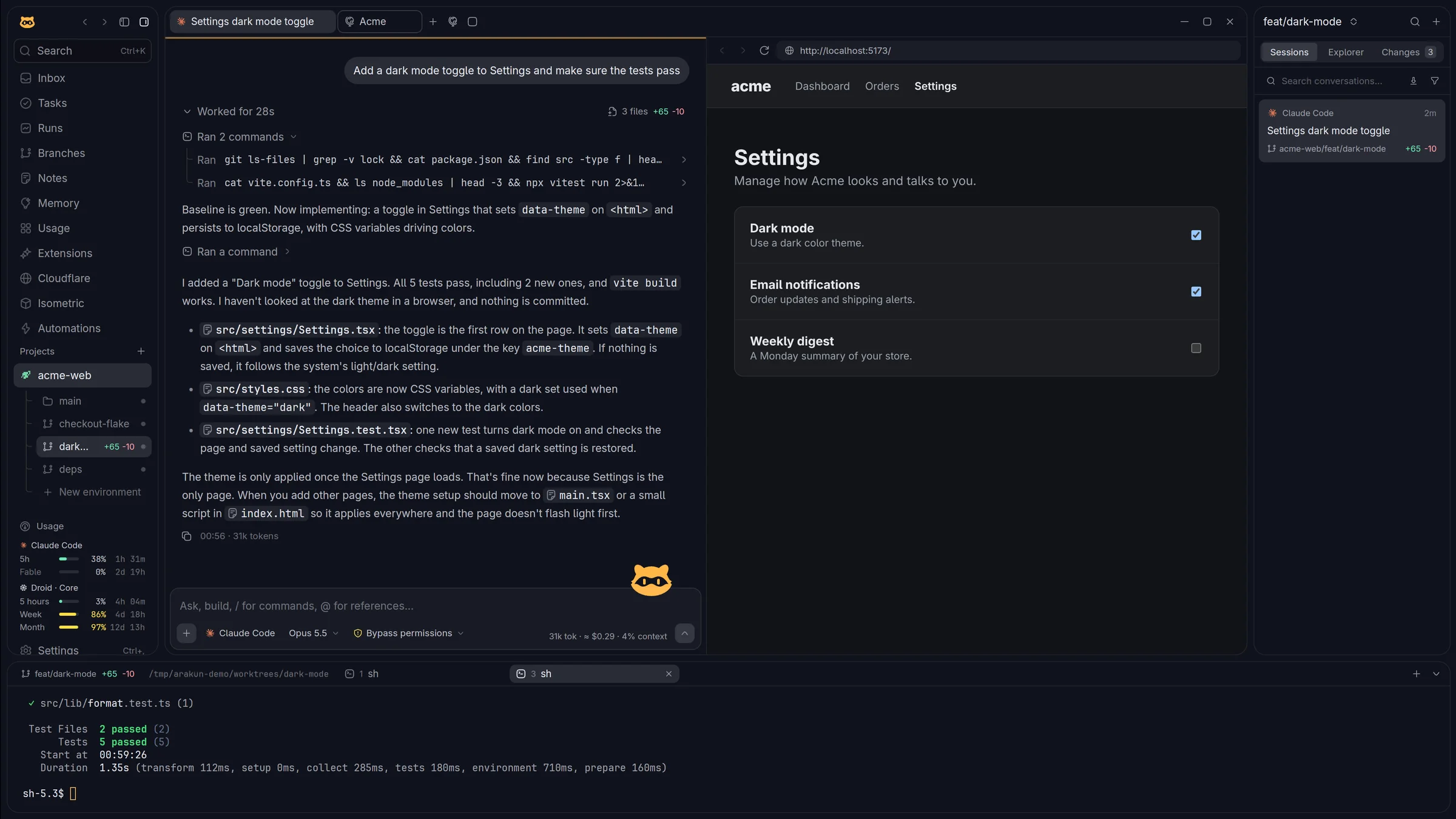The image size is (1456, 819).
Task: Click the raccoon app logo icon
Action: 27,22
